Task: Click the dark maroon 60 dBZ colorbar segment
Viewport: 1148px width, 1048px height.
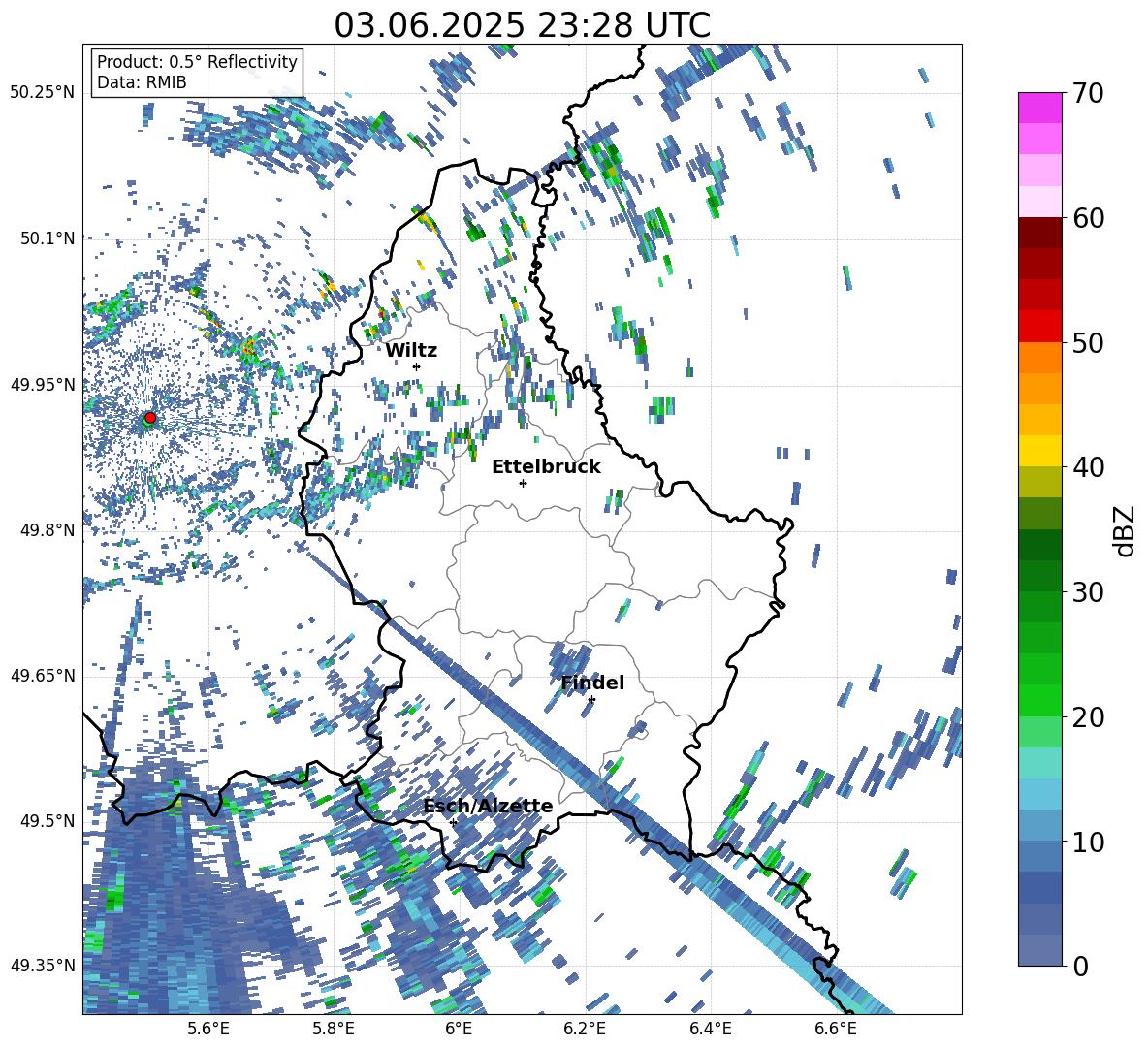Action: [1039, 233]
